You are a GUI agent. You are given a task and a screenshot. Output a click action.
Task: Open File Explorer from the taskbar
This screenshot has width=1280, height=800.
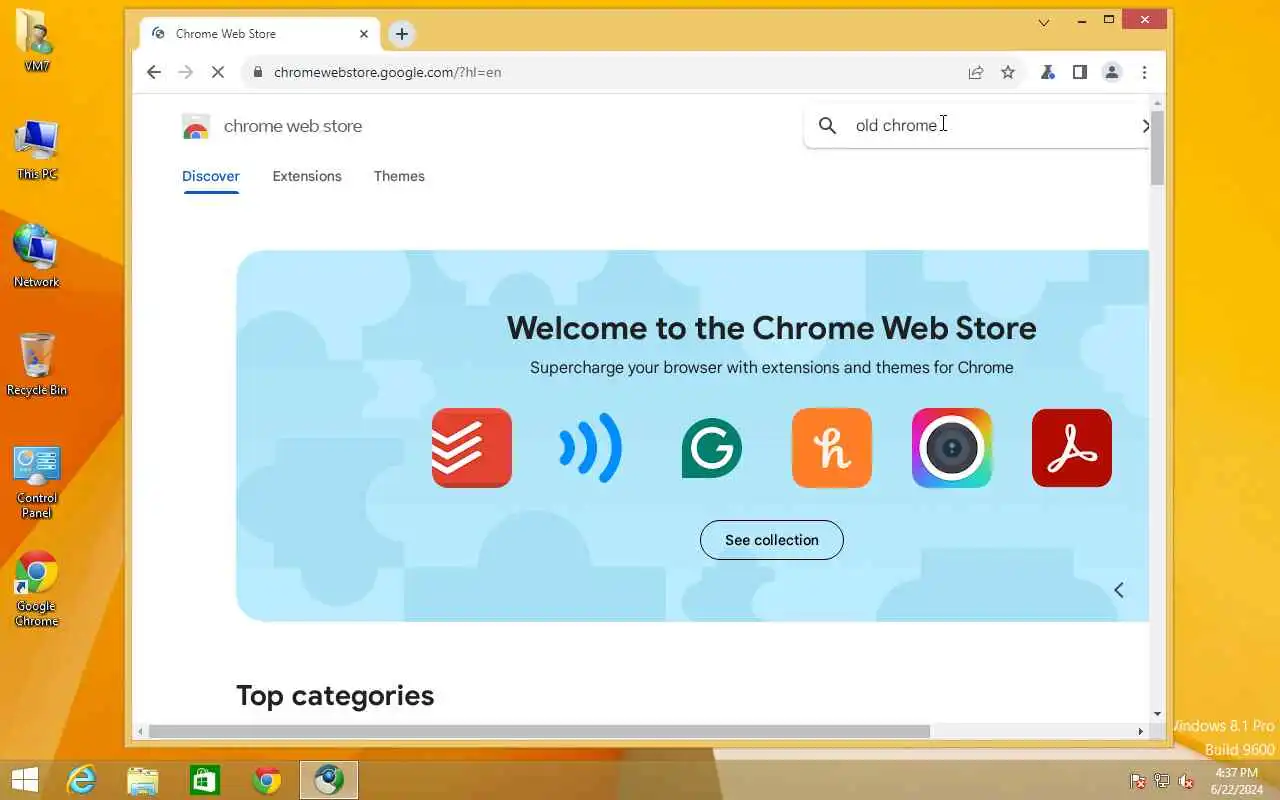tap(142, 780)
